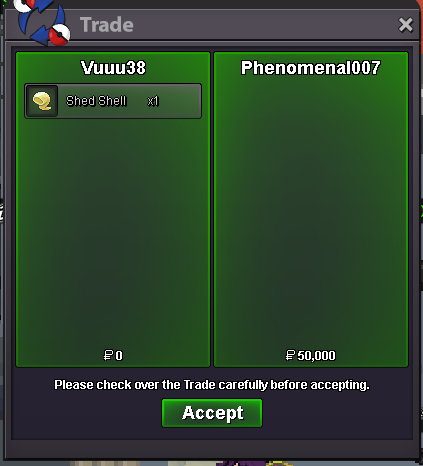Click the right end of Shed Shell row

point(187,101)
